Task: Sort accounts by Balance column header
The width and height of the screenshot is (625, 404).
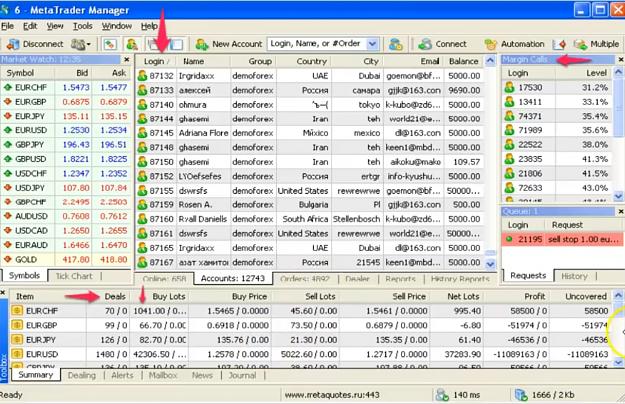Action: [463, 61]
